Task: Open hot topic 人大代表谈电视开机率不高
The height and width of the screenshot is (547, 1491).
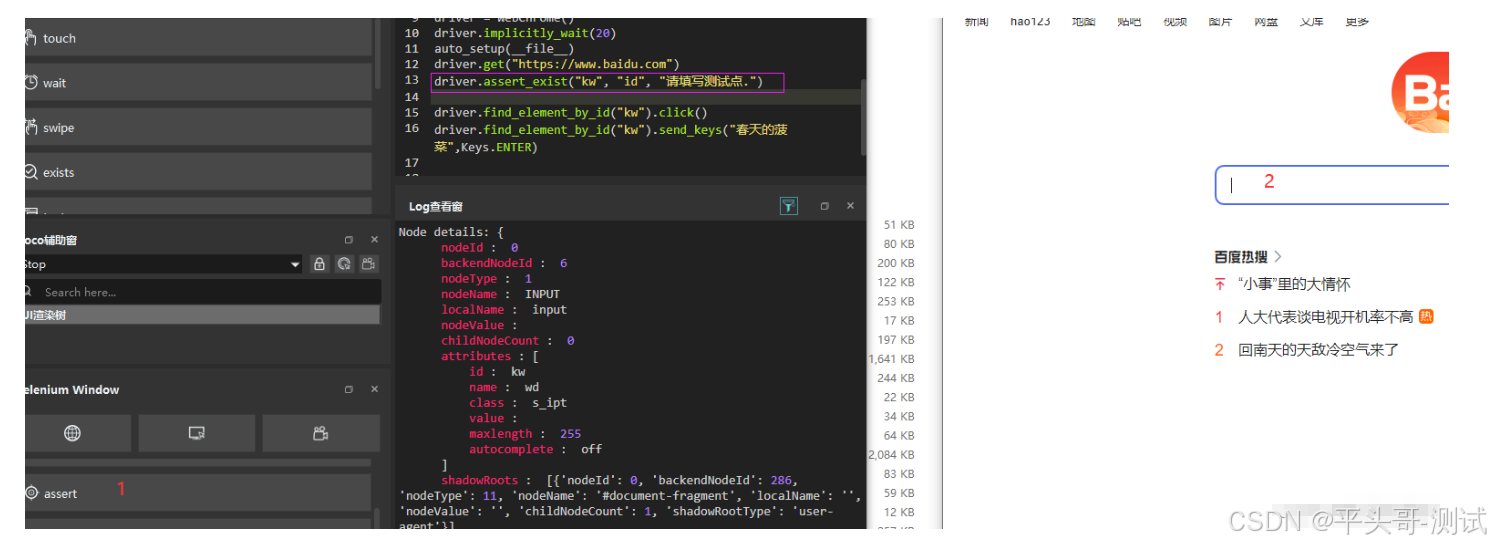Action: click(x=1325, y=317)
